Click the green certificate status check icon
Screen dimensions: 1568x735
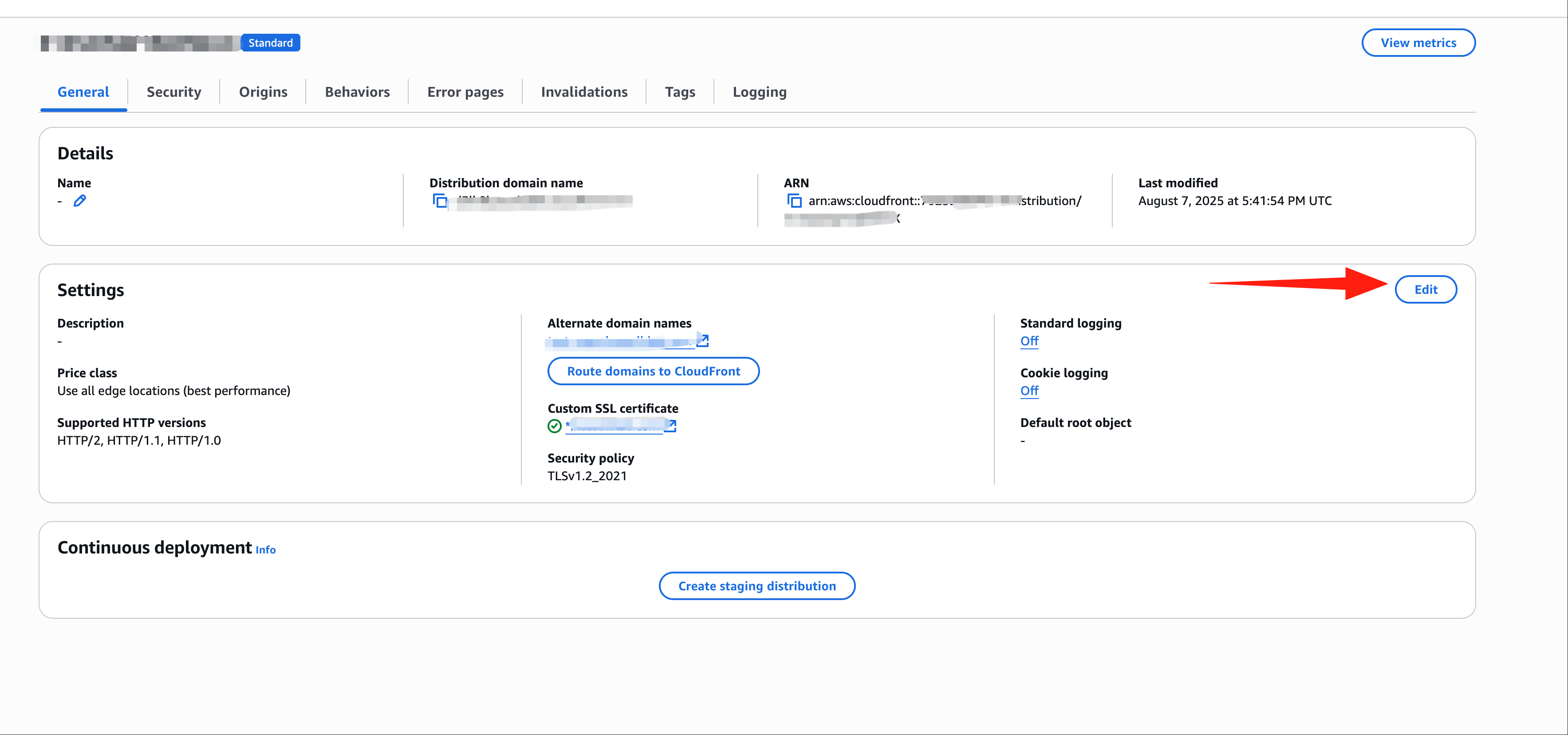point(554,426)
